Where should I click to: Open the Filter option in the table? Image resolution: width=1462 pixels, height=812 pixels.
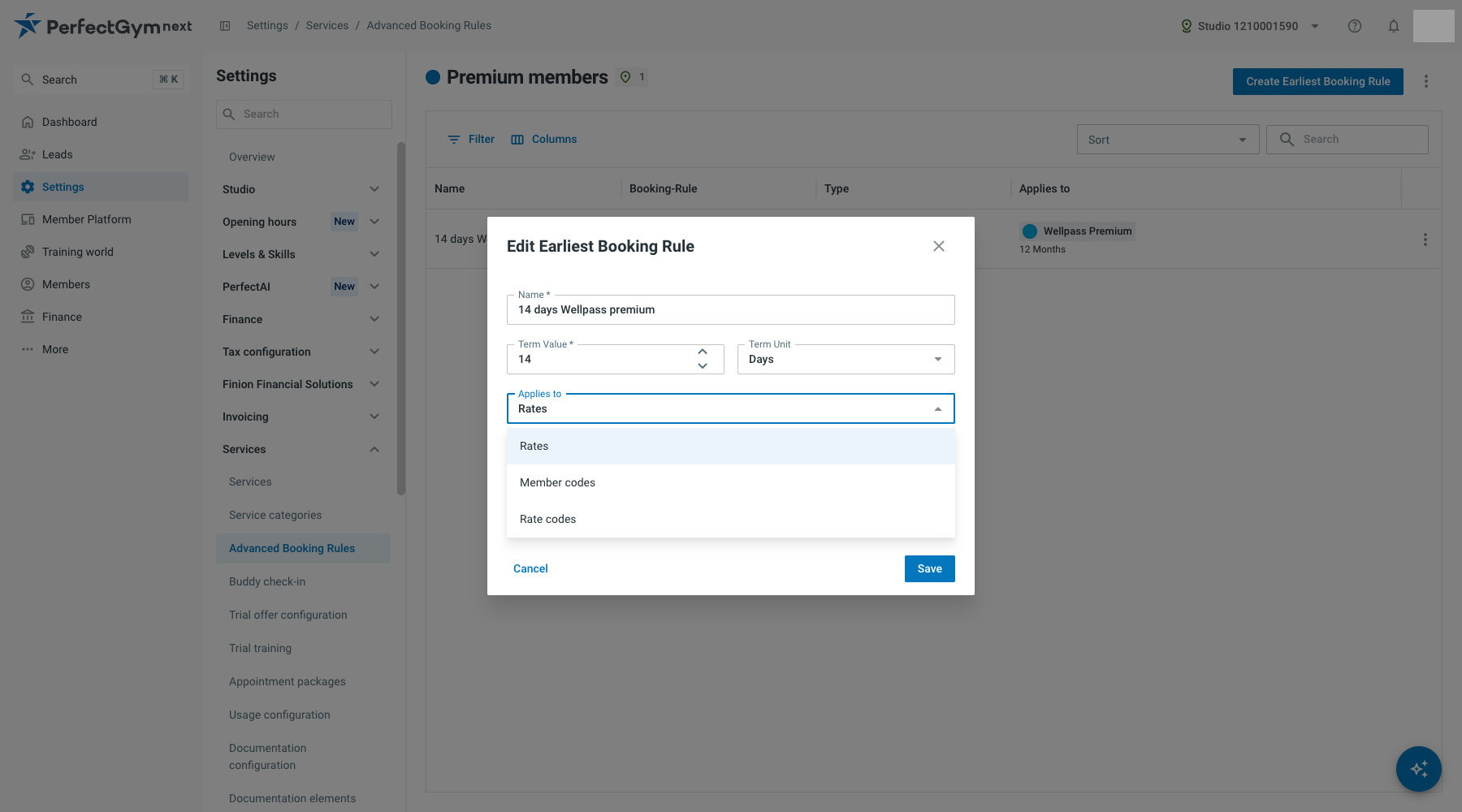point(471,140)
